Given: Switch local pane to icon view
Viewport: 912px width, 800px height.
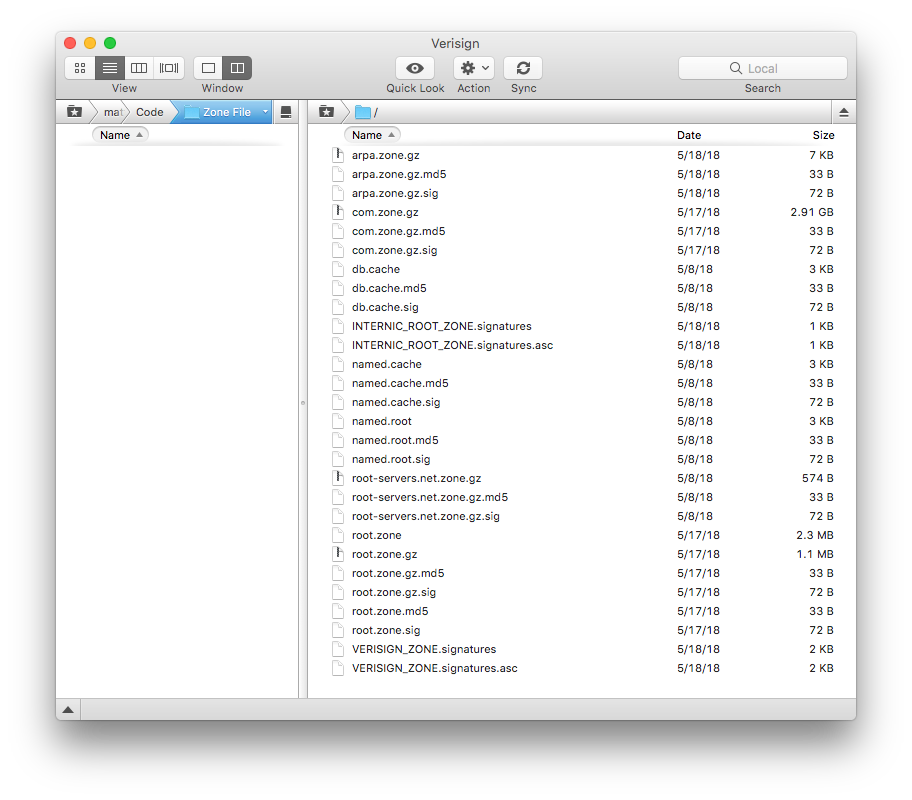Looking at the screenshot, I should pyautogui.click(x=79, y=68).
